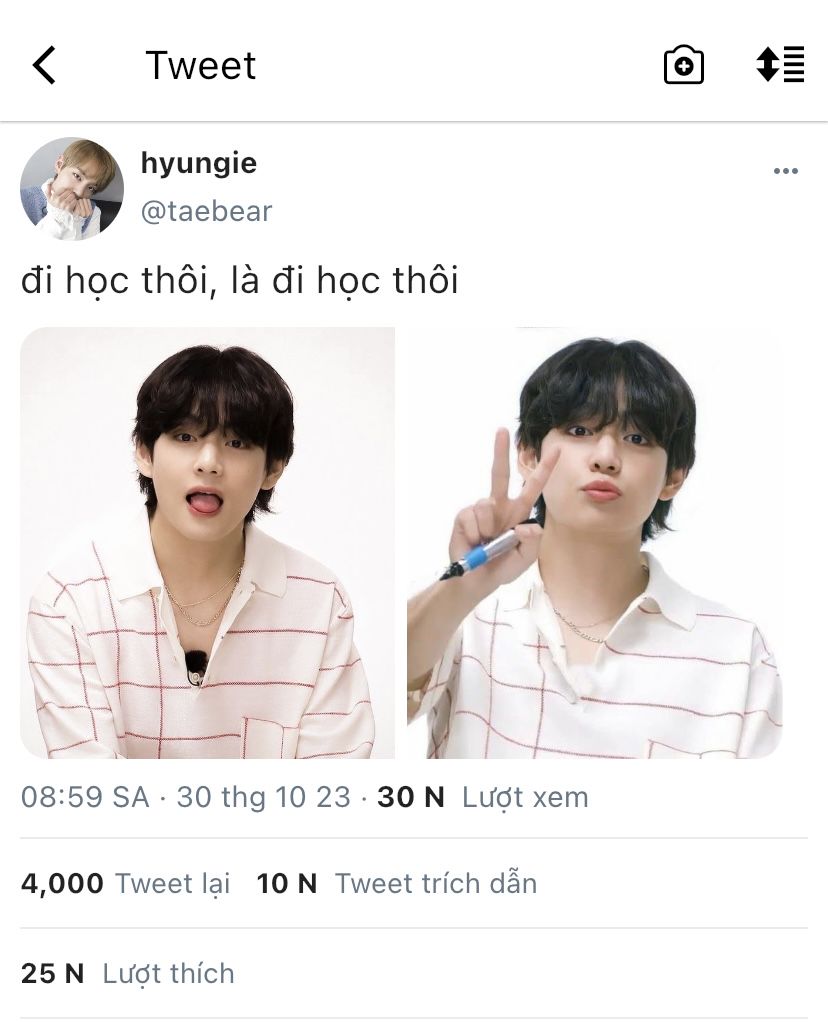The height and width of the screenshot is (1022, 828).
Task: View 25 N Lượt thích list
Action: pyautogui.click(x=127, y=974)
